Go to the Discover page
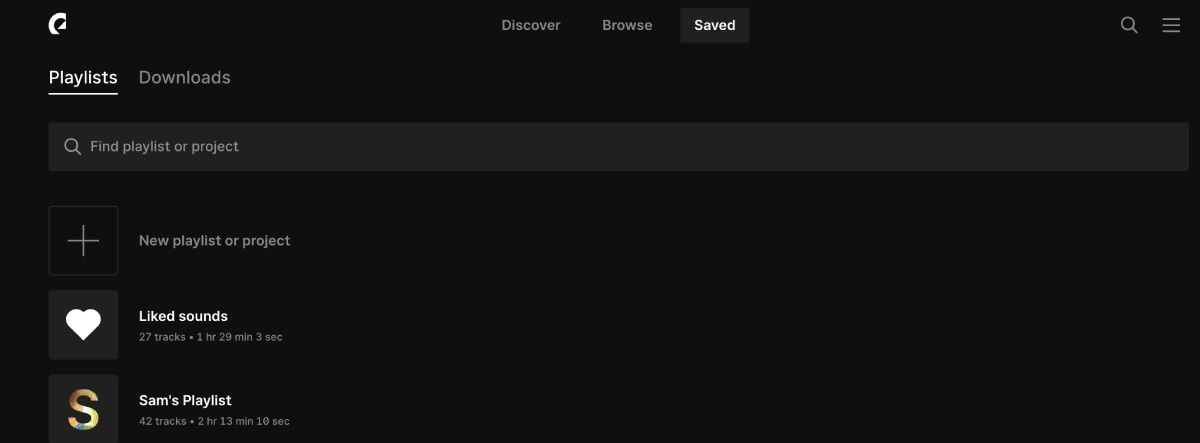The width and height of the screenshot is (1200, 443). pyautogui.click(x=531, y=25)
